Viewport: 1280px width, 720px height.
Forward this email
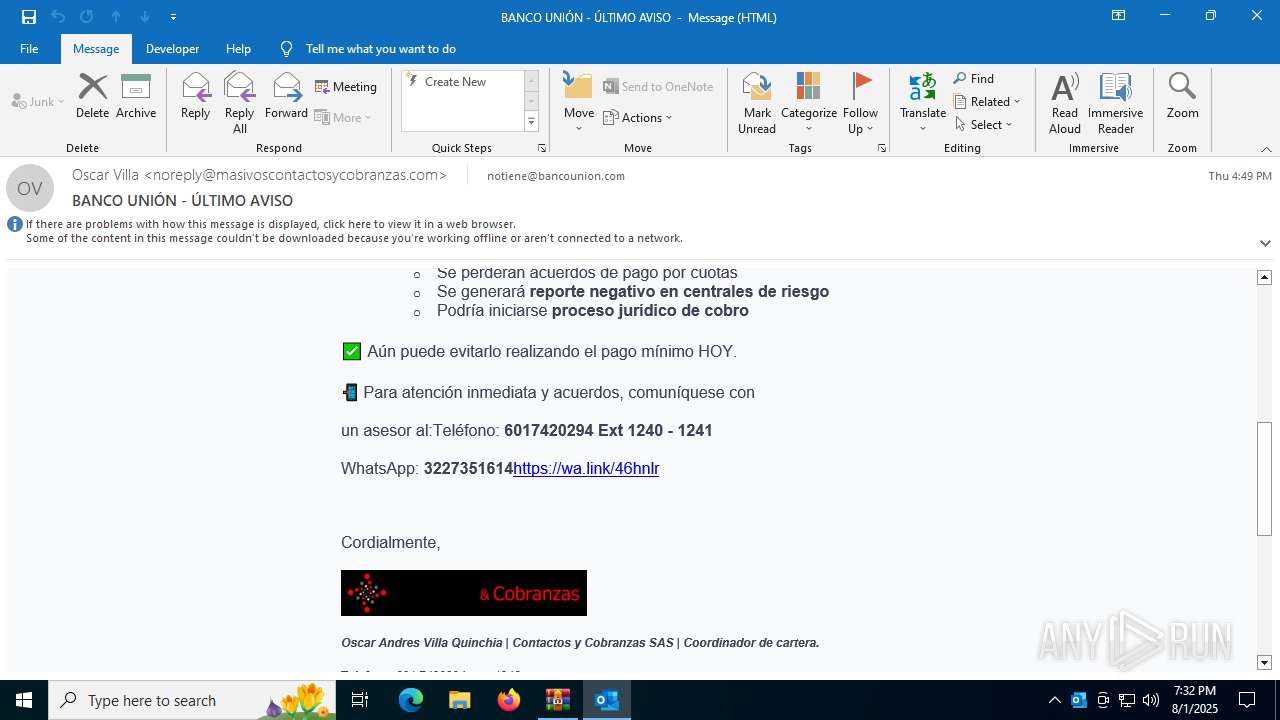[286, 96]
